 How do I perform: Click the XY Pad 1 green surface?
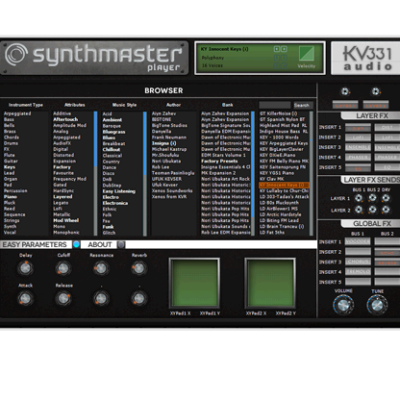coord(194,283)
